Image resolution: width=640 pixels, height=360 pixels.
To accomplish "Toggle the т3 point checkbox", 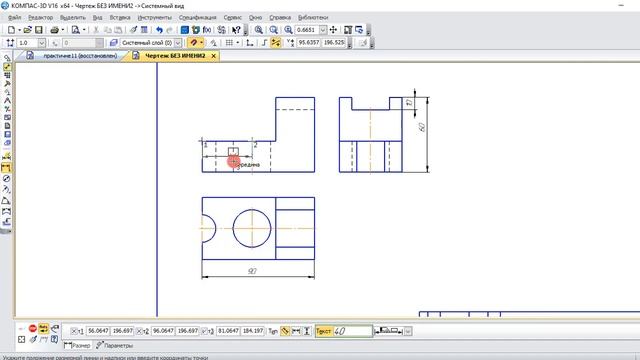I will tap(204, 331).
